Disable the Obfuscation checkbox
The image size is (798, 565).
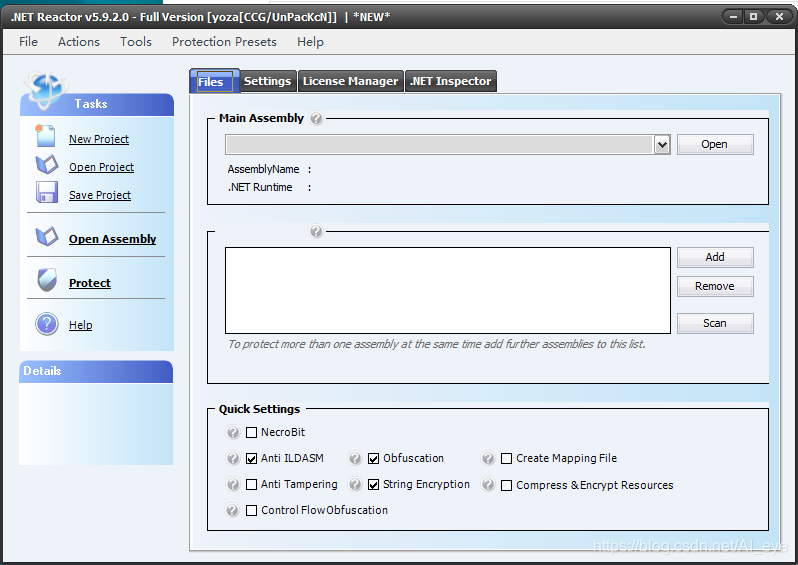(374, 459)
